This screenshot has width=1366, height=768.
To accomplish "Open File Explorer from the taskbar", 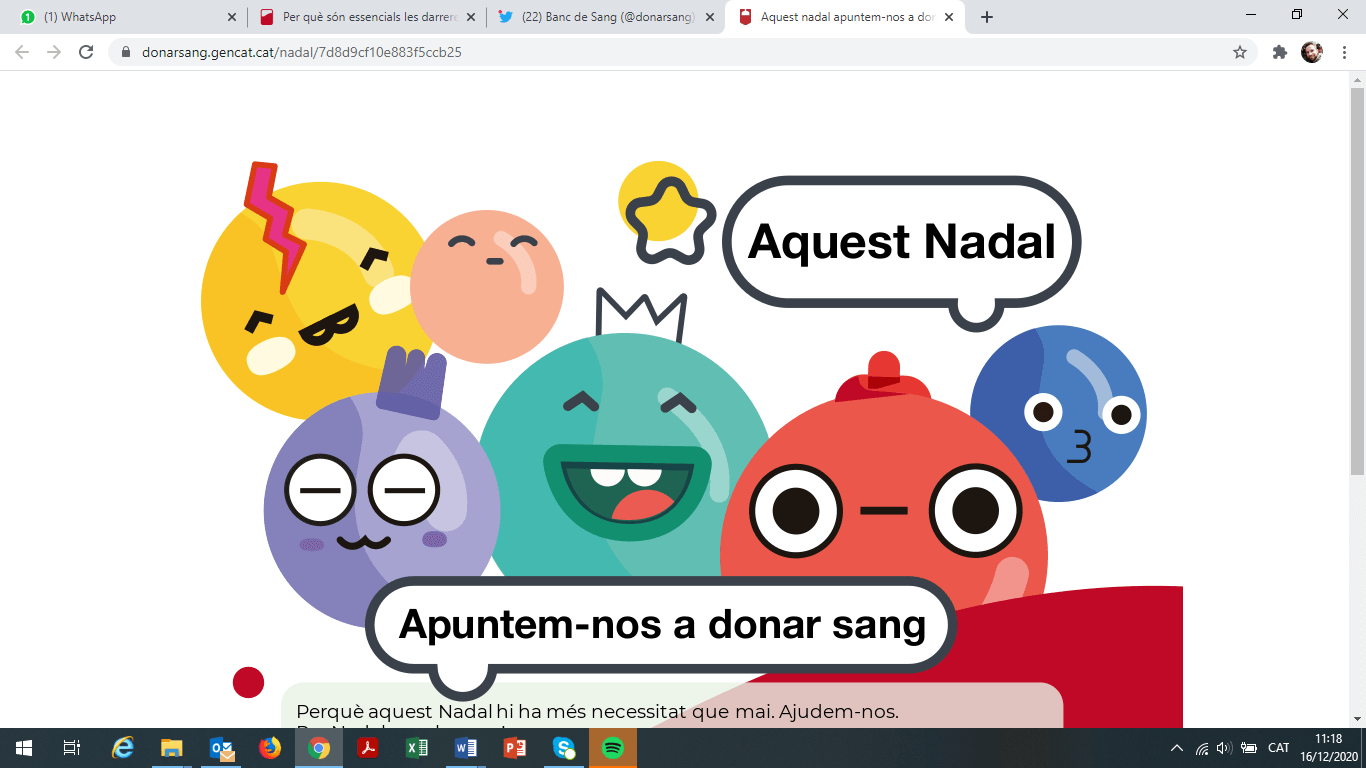I will 172,748.
